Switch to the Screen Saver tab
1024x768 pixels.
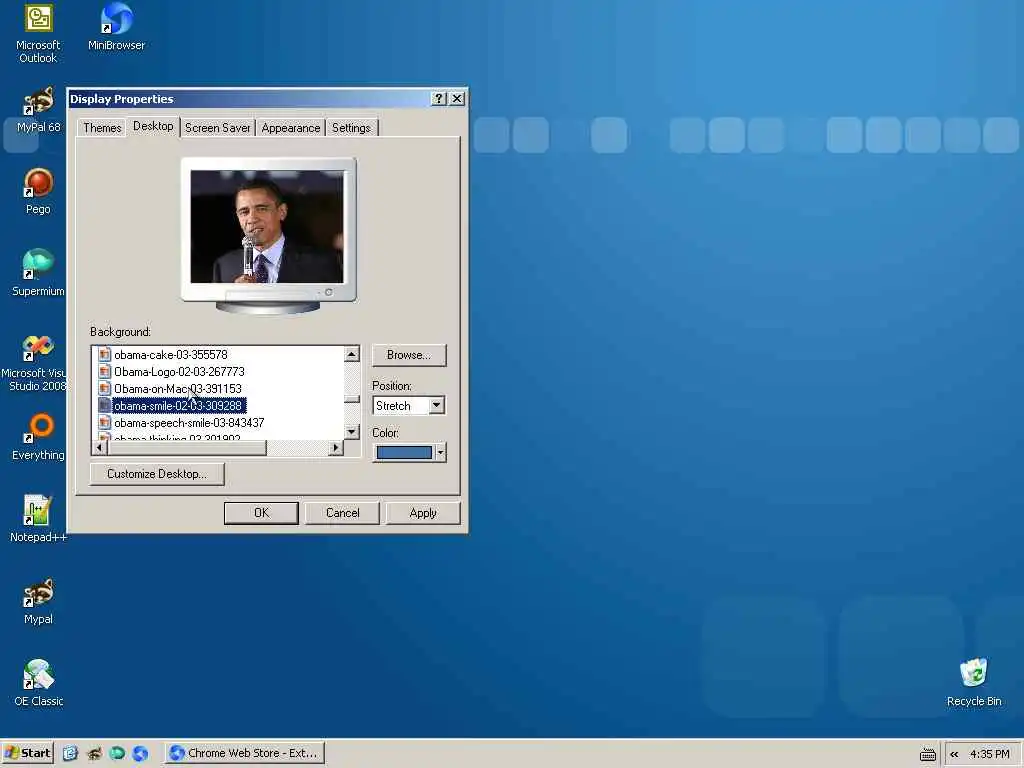[217, 128]
